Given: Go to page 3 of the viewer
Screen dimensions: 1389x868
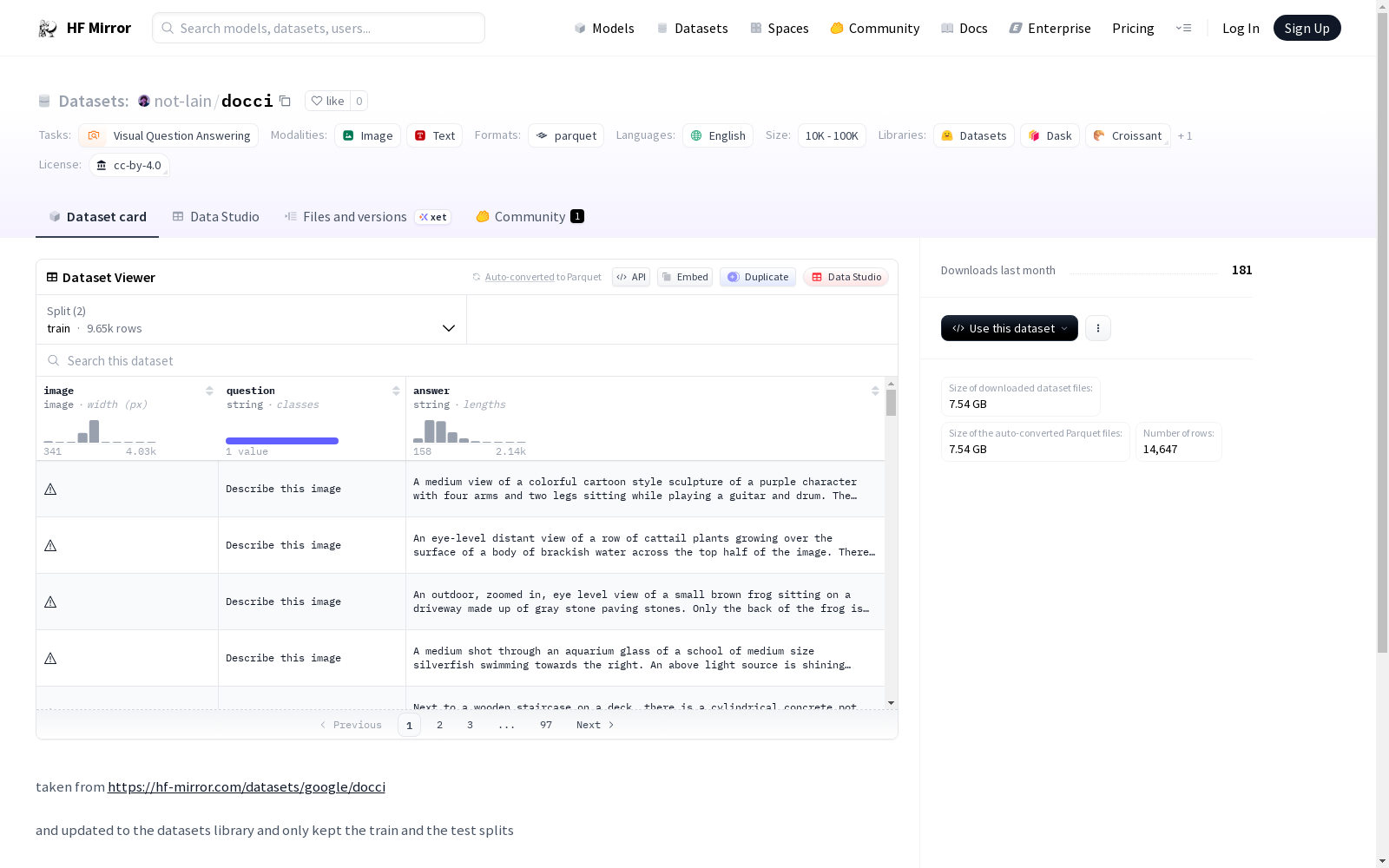Looking at the screenshot, I should 471,725.
